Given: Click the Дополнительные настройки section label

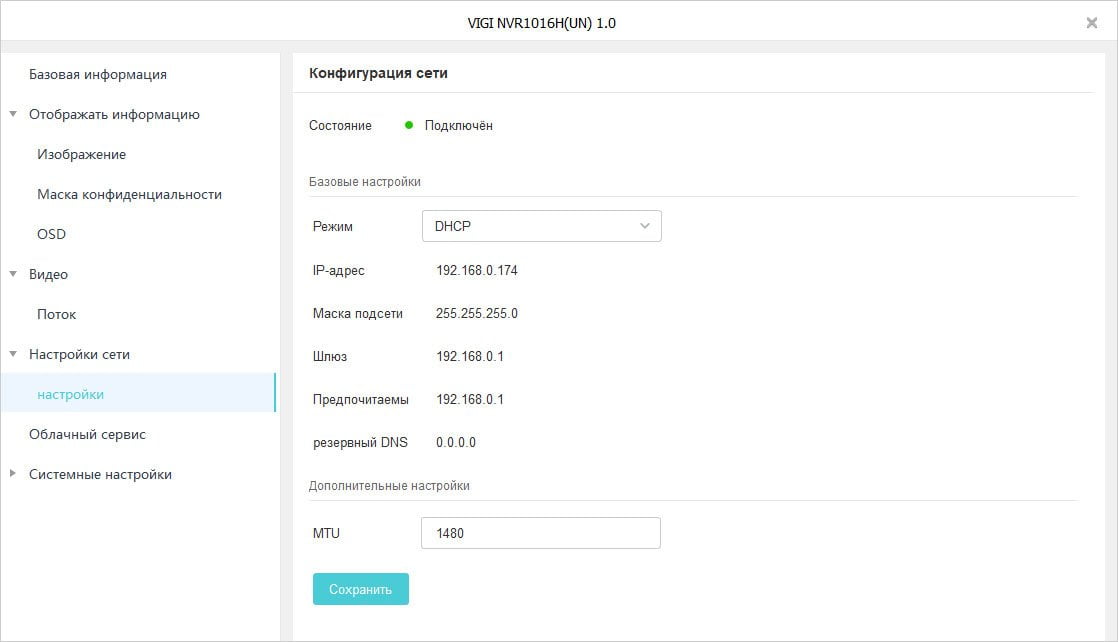Looking at the screenshot, I should (x=389, y=486).
